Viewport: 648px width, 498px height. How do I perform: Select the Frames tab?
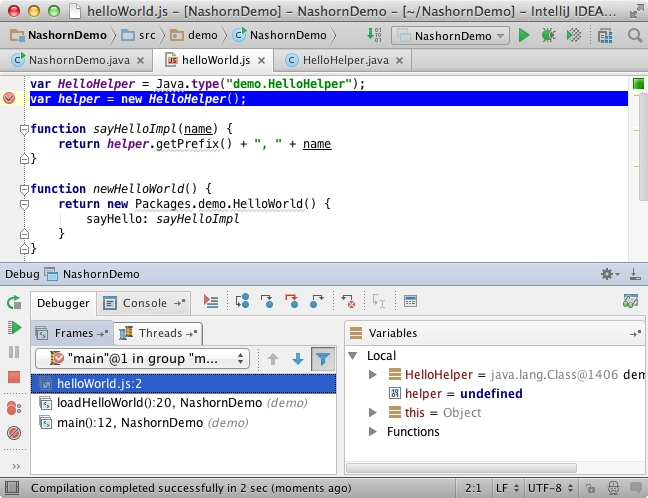[71, 333]
